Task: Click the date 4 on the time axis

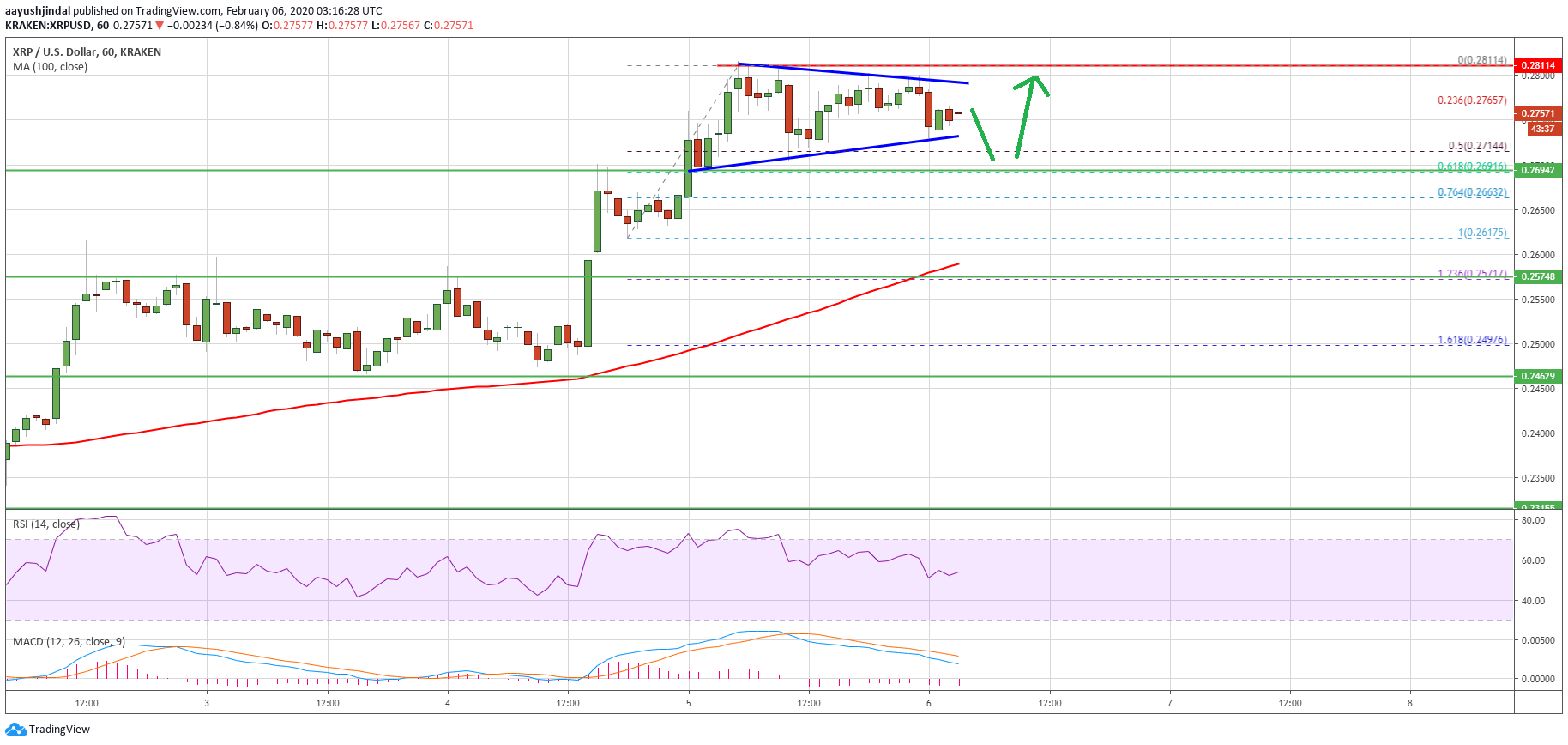Action: [448, 703]
